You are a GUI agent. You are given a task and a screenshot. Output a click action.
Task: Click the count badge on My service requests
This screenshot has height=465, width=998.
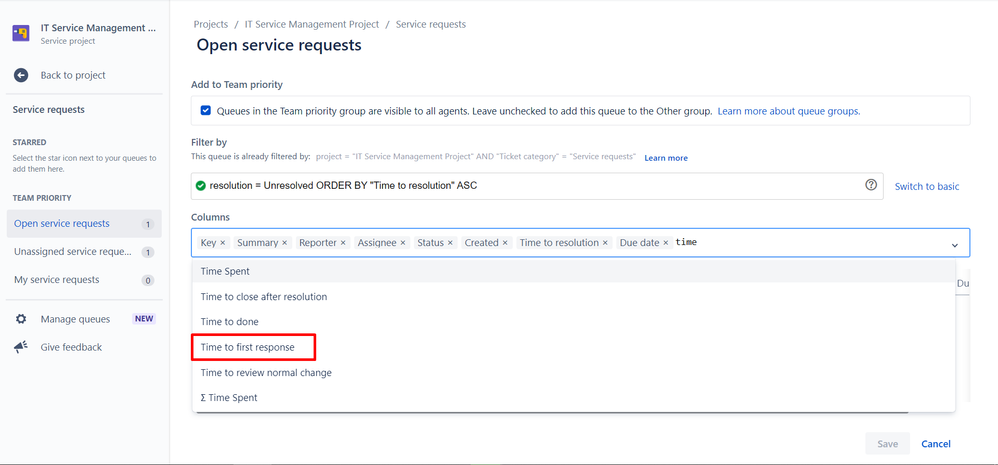(x=148, y=281)
